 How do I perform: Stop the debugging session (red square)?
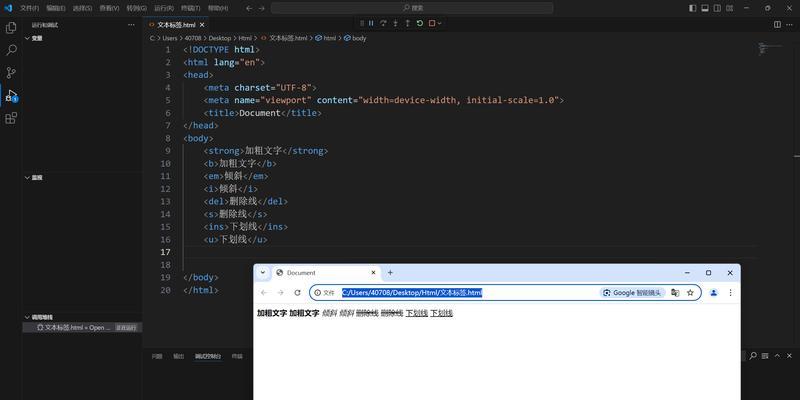pos(432,23)
